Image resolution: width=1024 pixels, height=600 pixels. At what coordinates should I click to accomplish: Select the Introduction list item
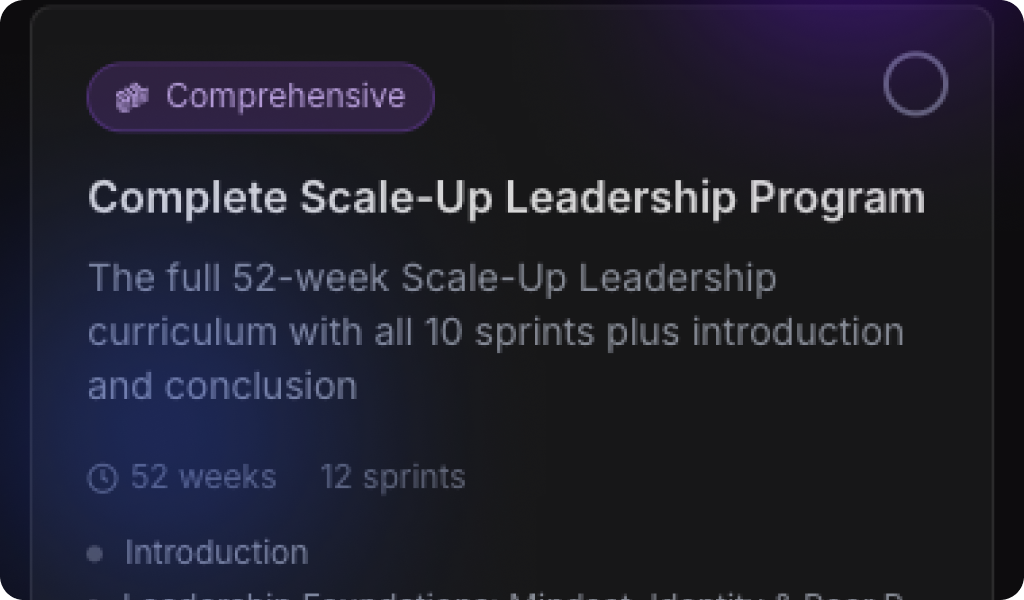coord(216,552)
